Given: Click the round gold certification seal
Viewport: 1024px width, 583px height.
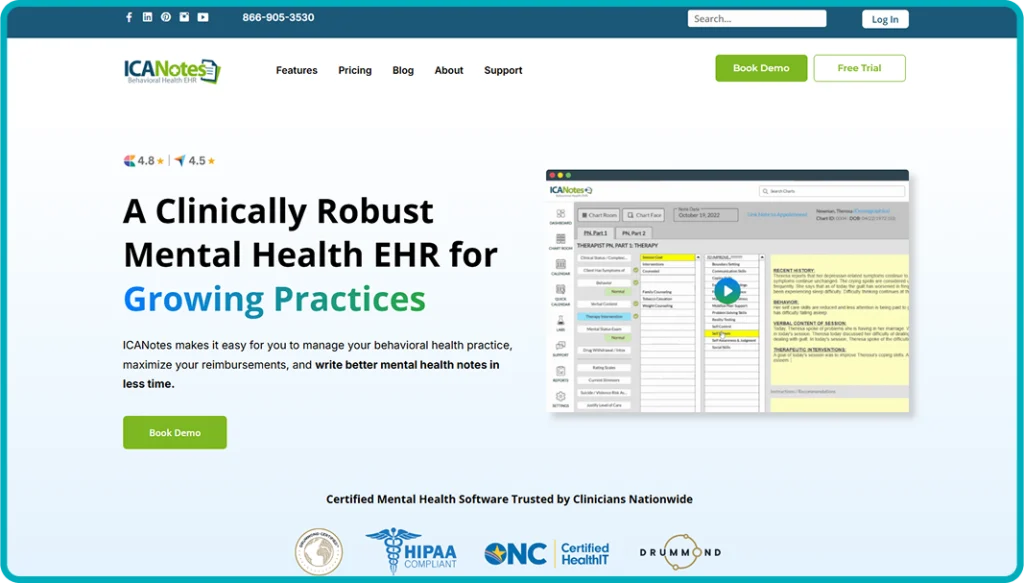Looking at the screenshot, I should [319, 552].
